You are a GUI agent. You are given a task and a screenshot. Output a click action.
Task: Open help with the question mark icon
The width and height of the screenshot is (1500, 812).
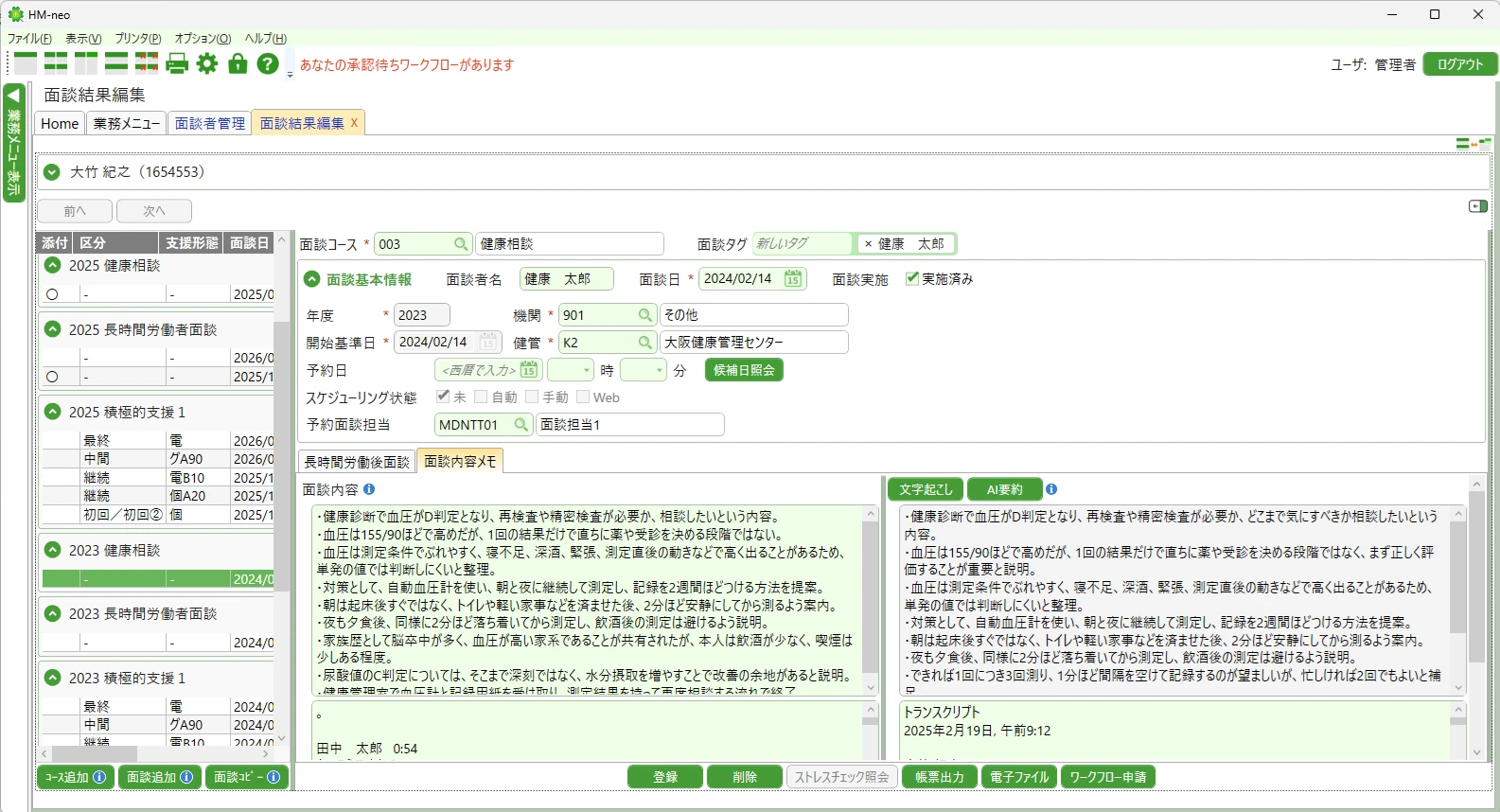tap(268, 63)
